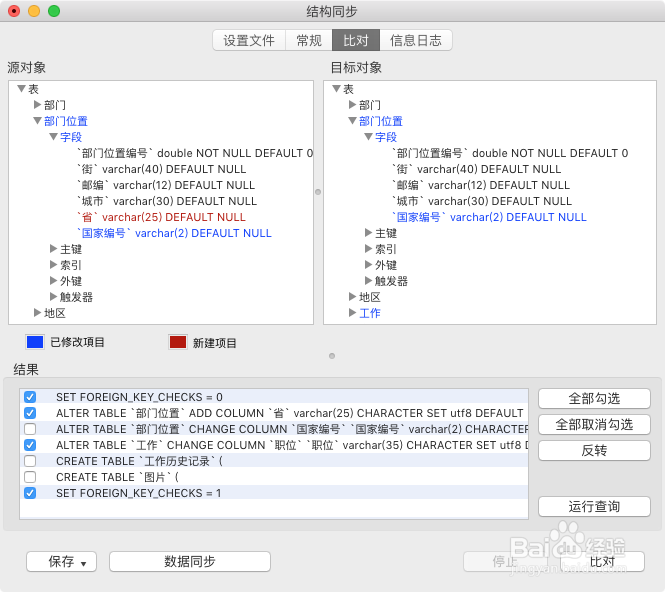The width and height of the screenshot is (665, 592).
Task: Uncheck the ADD COLUMN 省 statement checkbox
Action: 30,413
